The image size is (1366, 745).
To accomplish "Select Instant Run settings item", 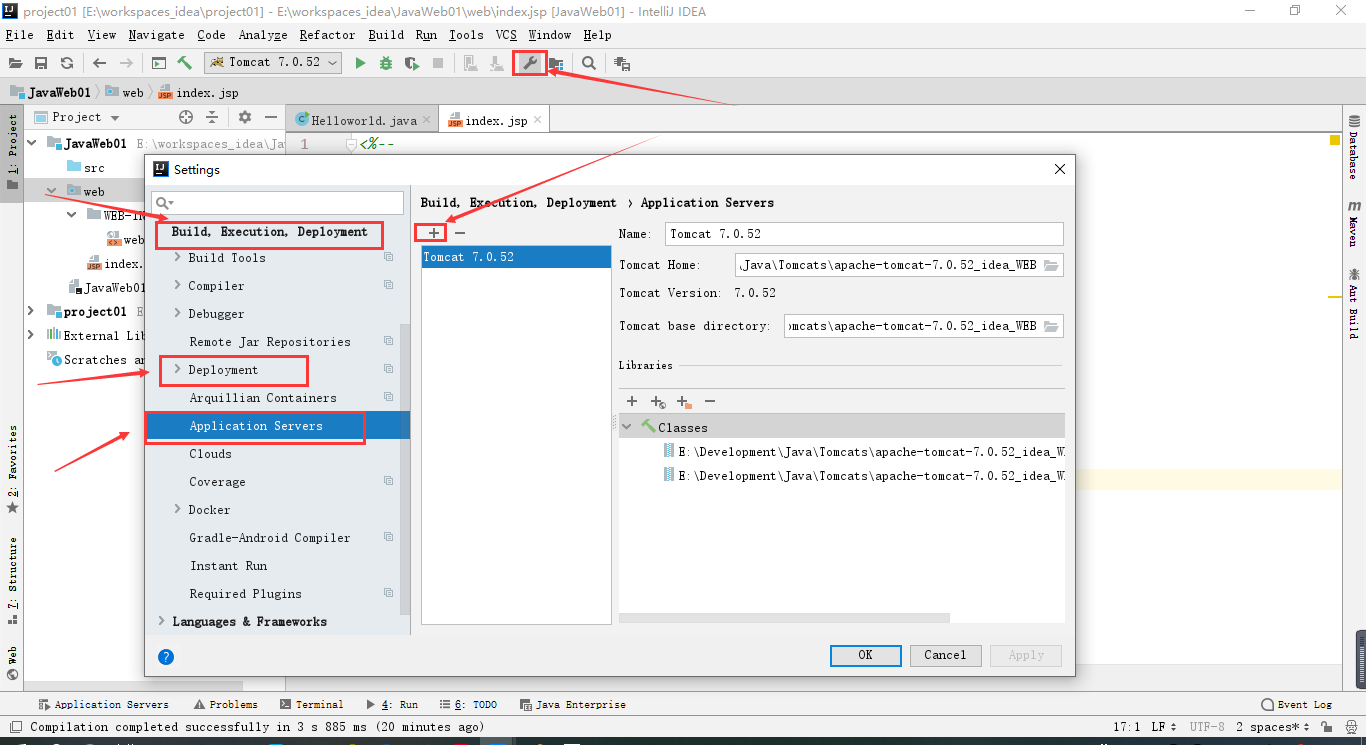I will 228,565.
